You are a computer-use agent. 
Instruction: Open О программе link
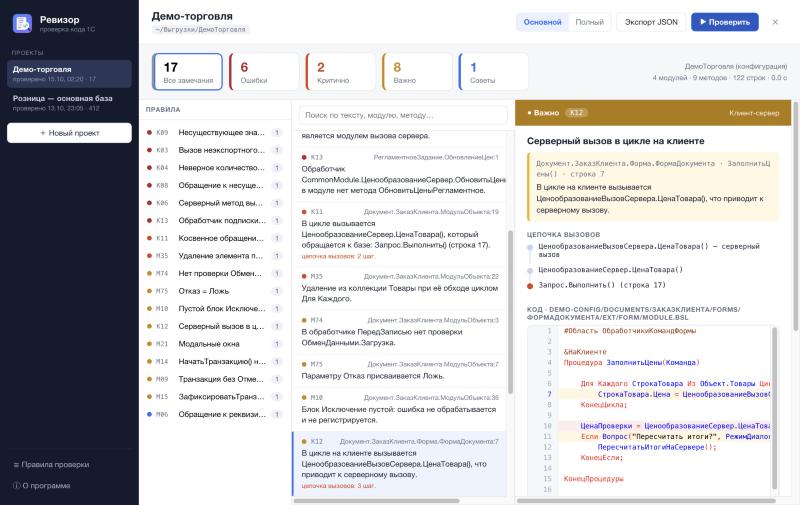pos(42,486)
